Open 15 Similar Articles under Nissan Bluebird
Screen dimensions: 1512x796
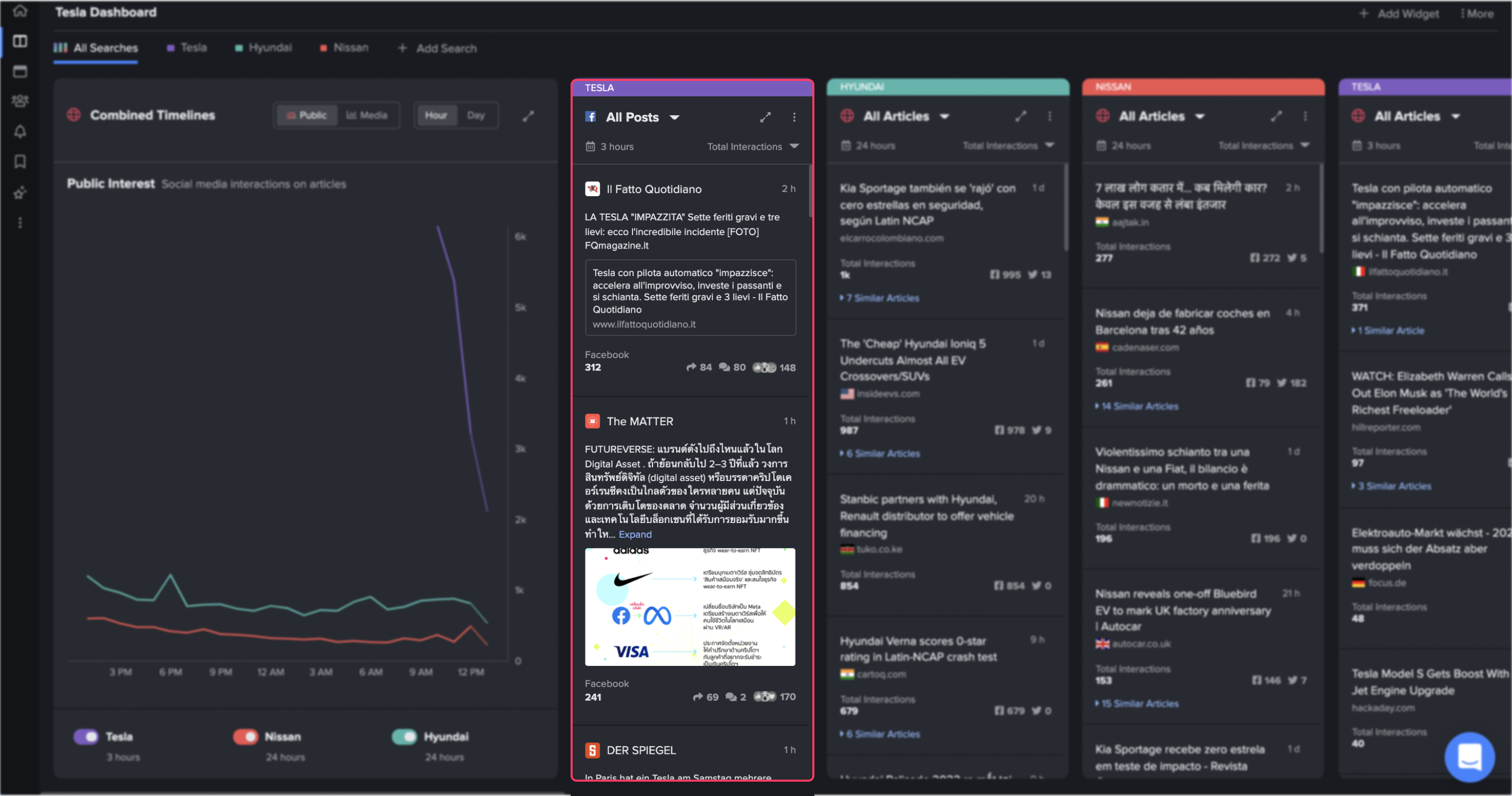click(x=1137, y=704)
